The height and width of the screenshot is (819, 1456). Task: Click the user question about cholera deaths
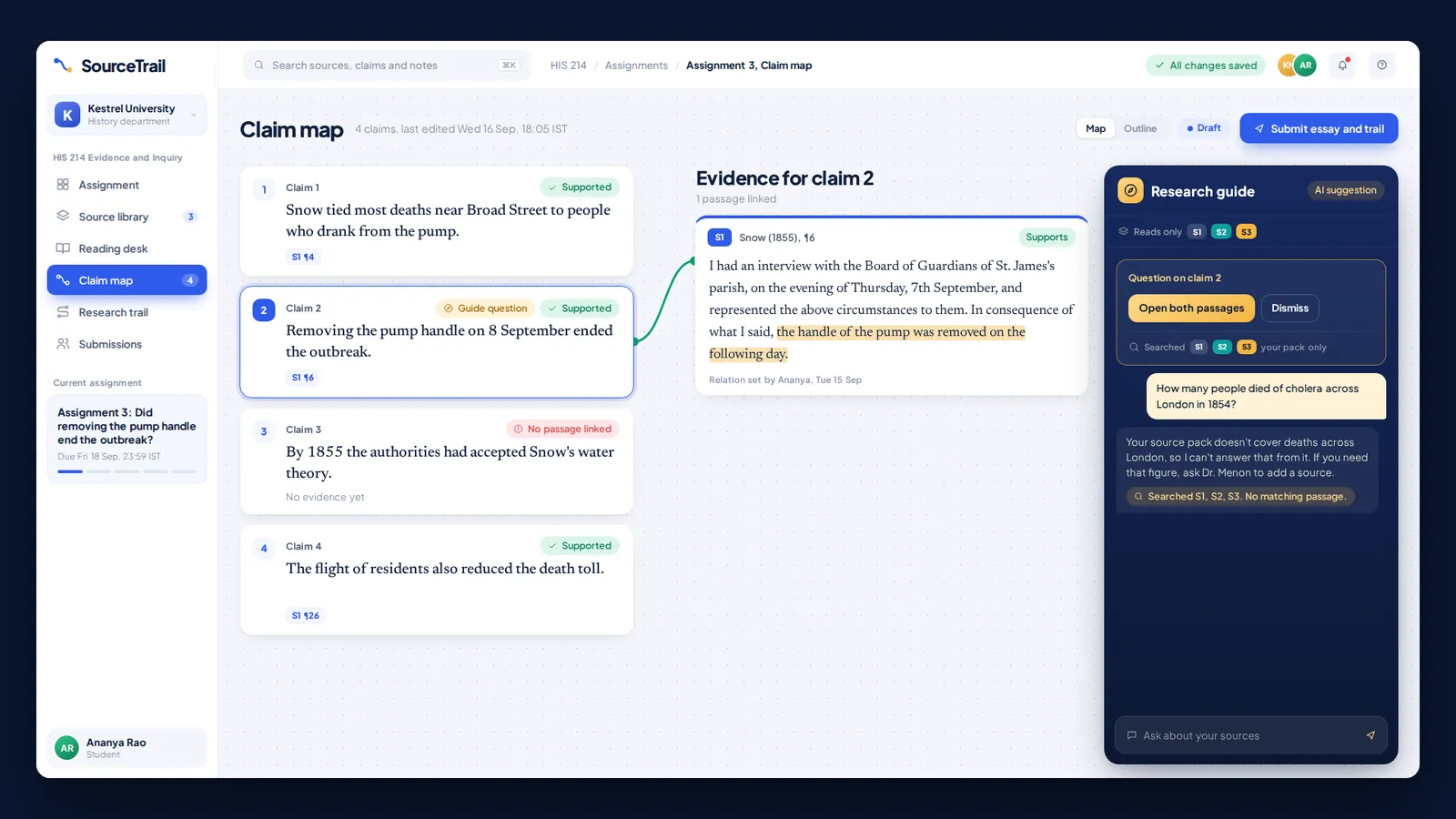click(x=1266, y=396)
